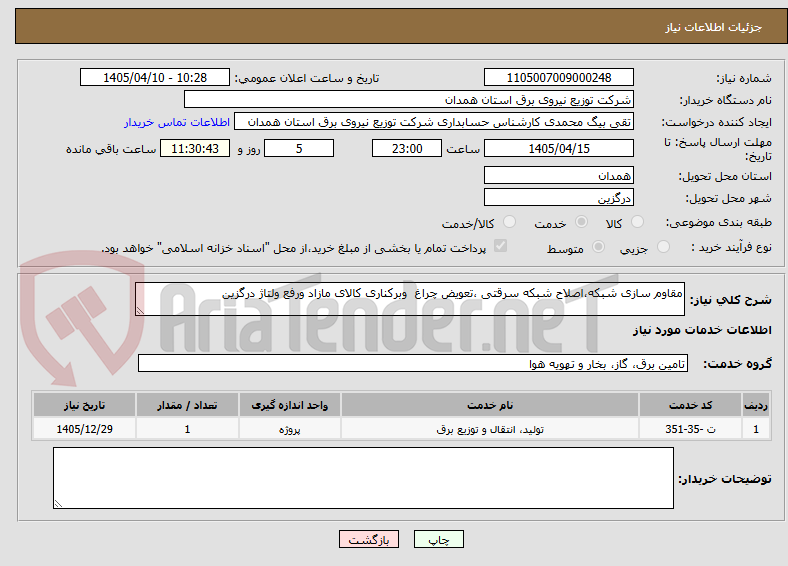Viewport: 788px width, 566px height.
Task: Click the تعداد / مقدار column header
Action: tap(187, 405)
